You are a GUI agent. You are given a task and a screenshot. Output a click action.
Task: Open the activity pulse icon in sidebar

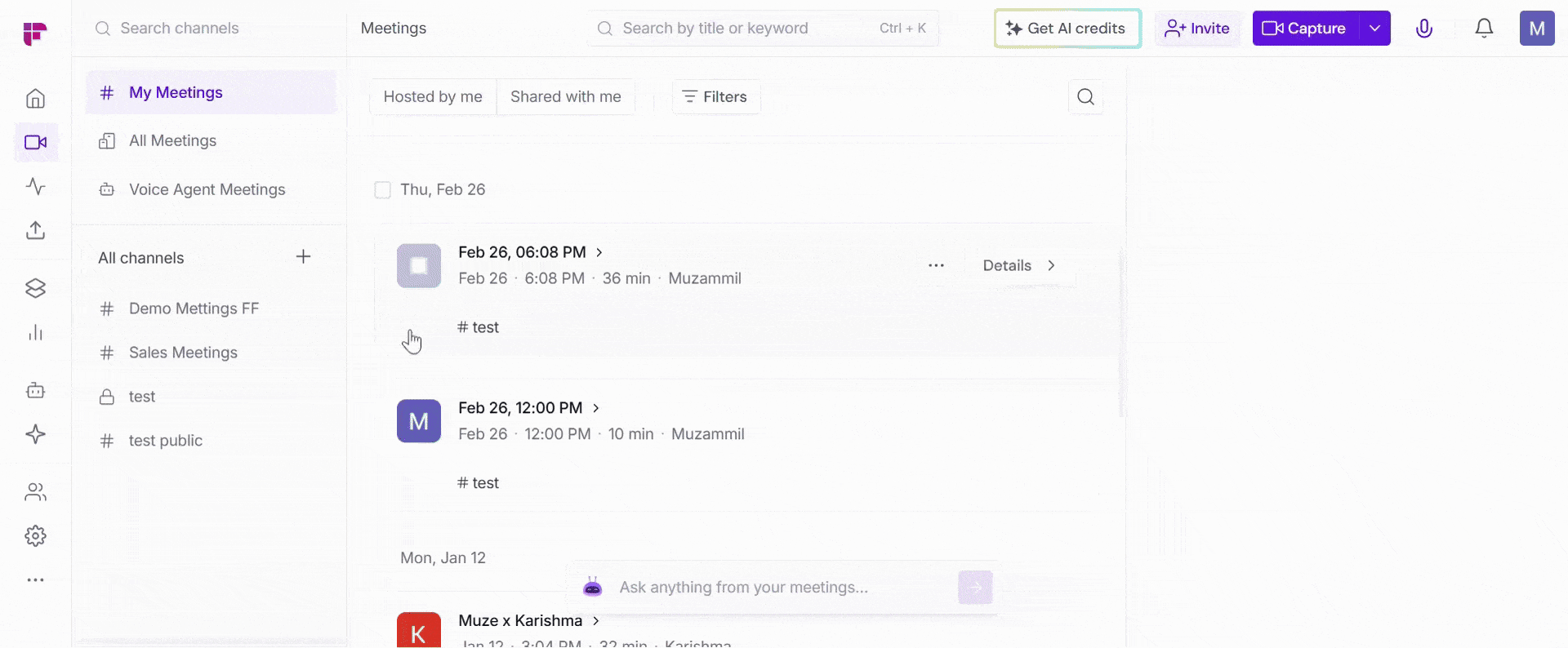coord(35,186)
